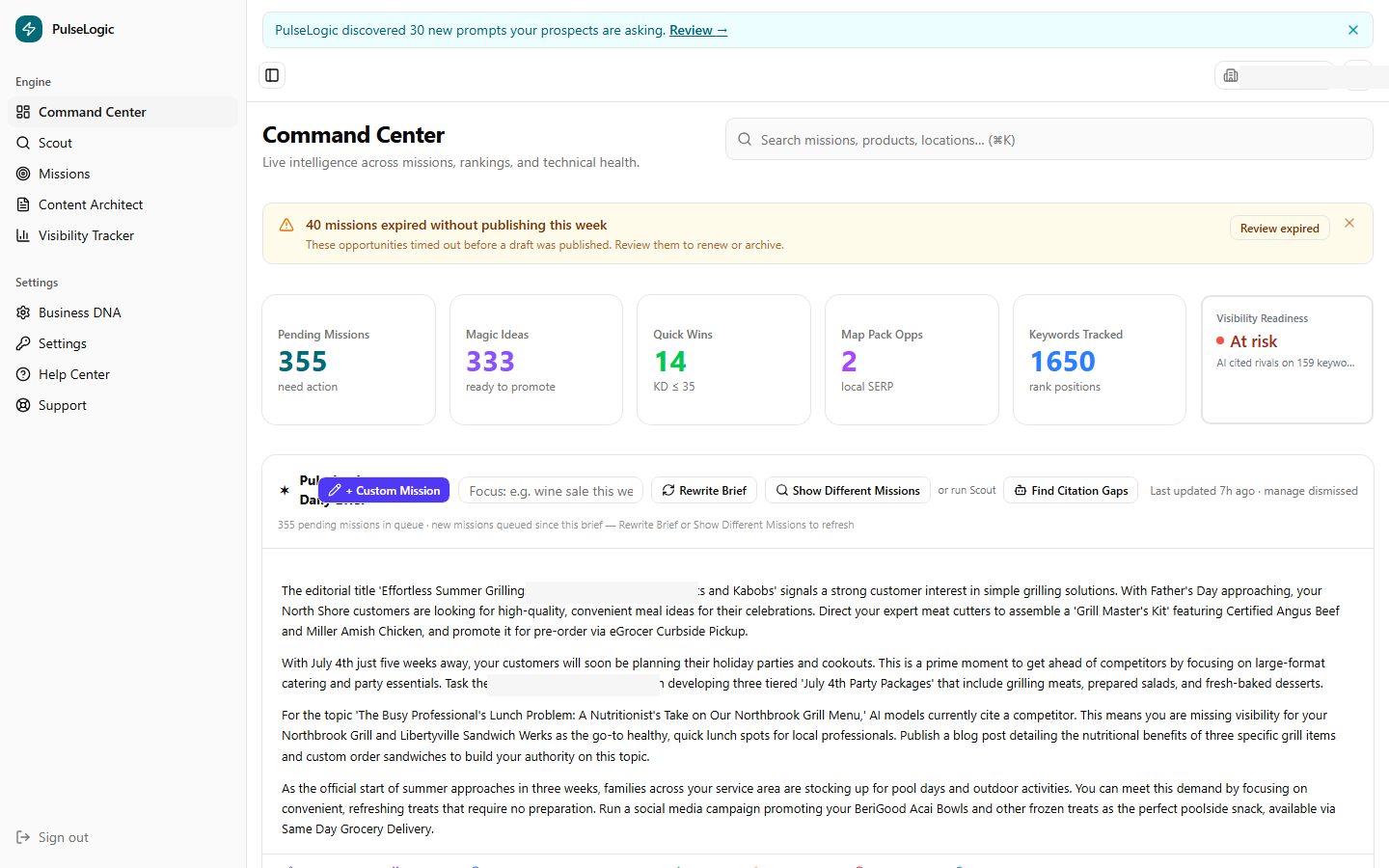Click the Focus text input field
The width and height of the screenshot is (1389, 868).
(x=551, y=491)
